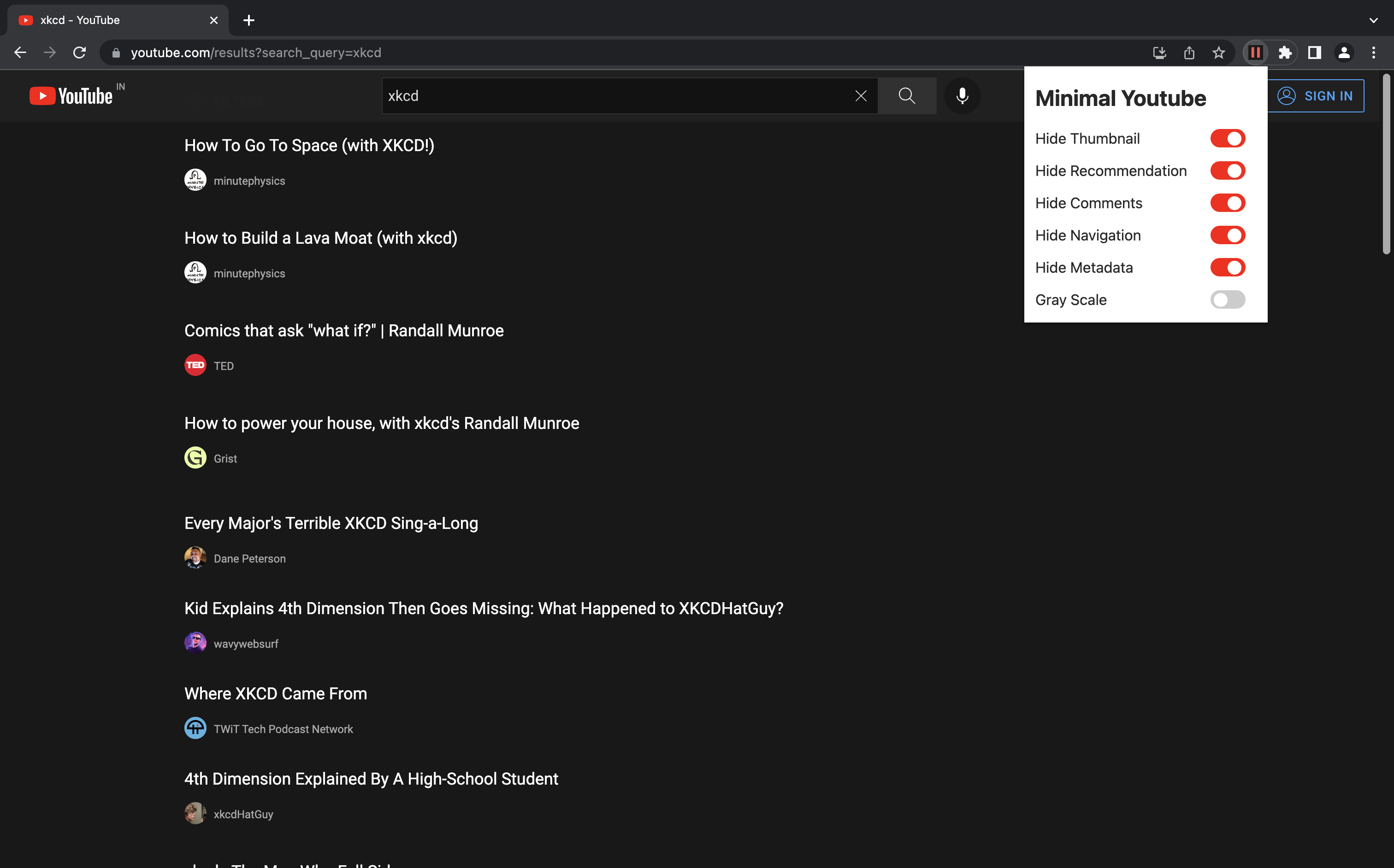Click the share page icon

(1189, 53)
